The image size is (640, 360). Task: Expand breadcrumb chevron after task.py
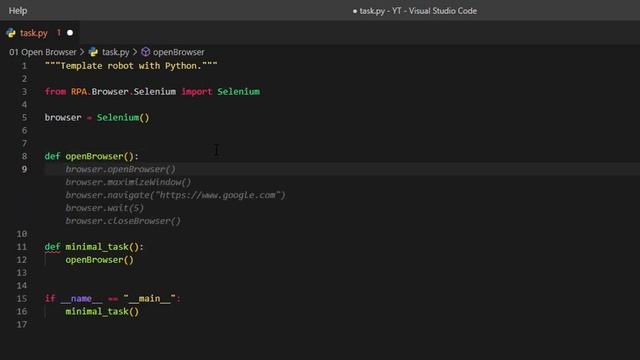coord(135,52)
